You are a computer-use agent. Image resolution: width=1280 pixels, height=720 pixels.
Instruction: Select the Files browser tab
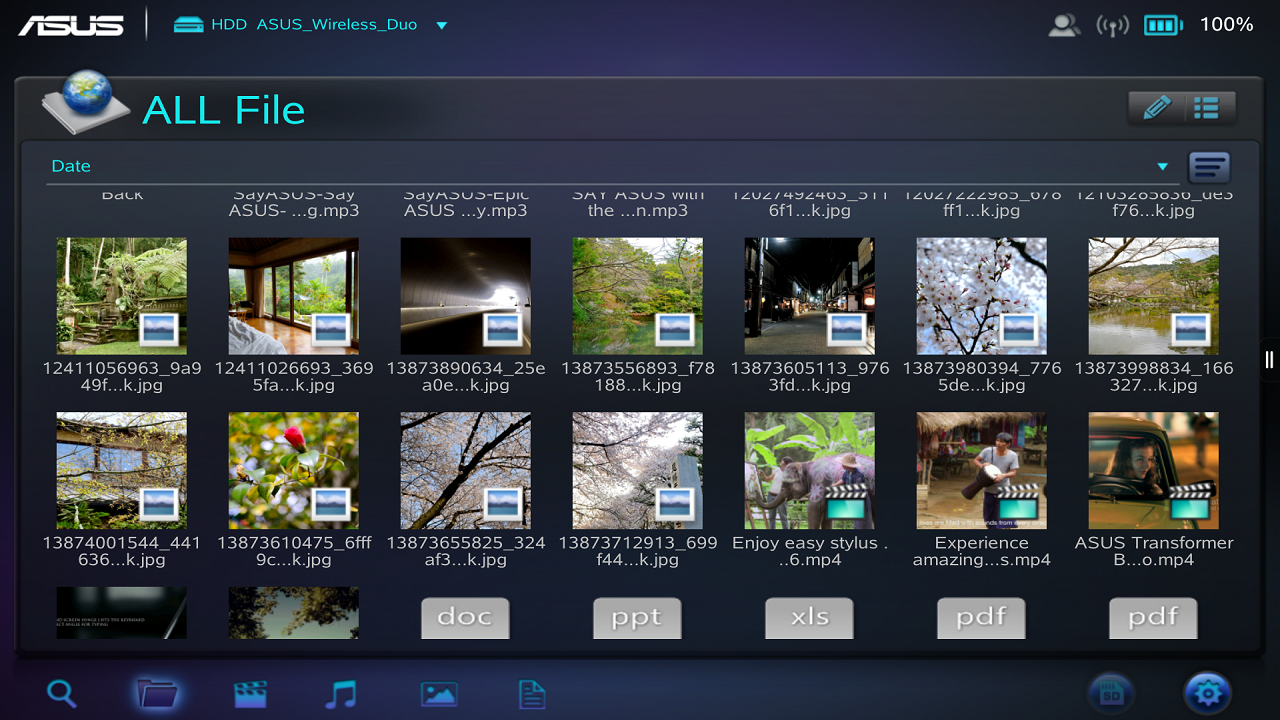[159, 692]
